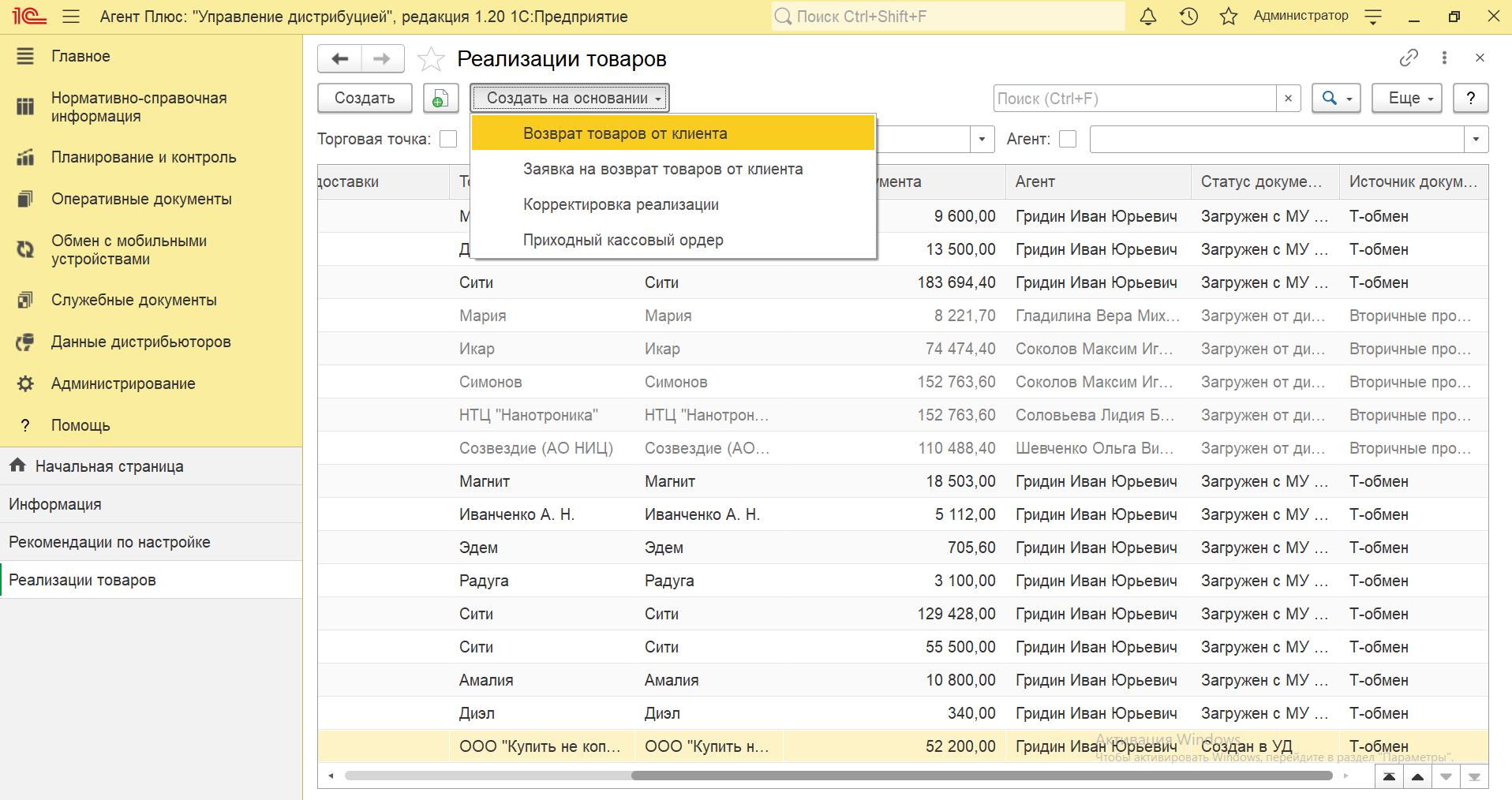
Task: Open Администрирование gear section
Action: [x=123, y=383]
